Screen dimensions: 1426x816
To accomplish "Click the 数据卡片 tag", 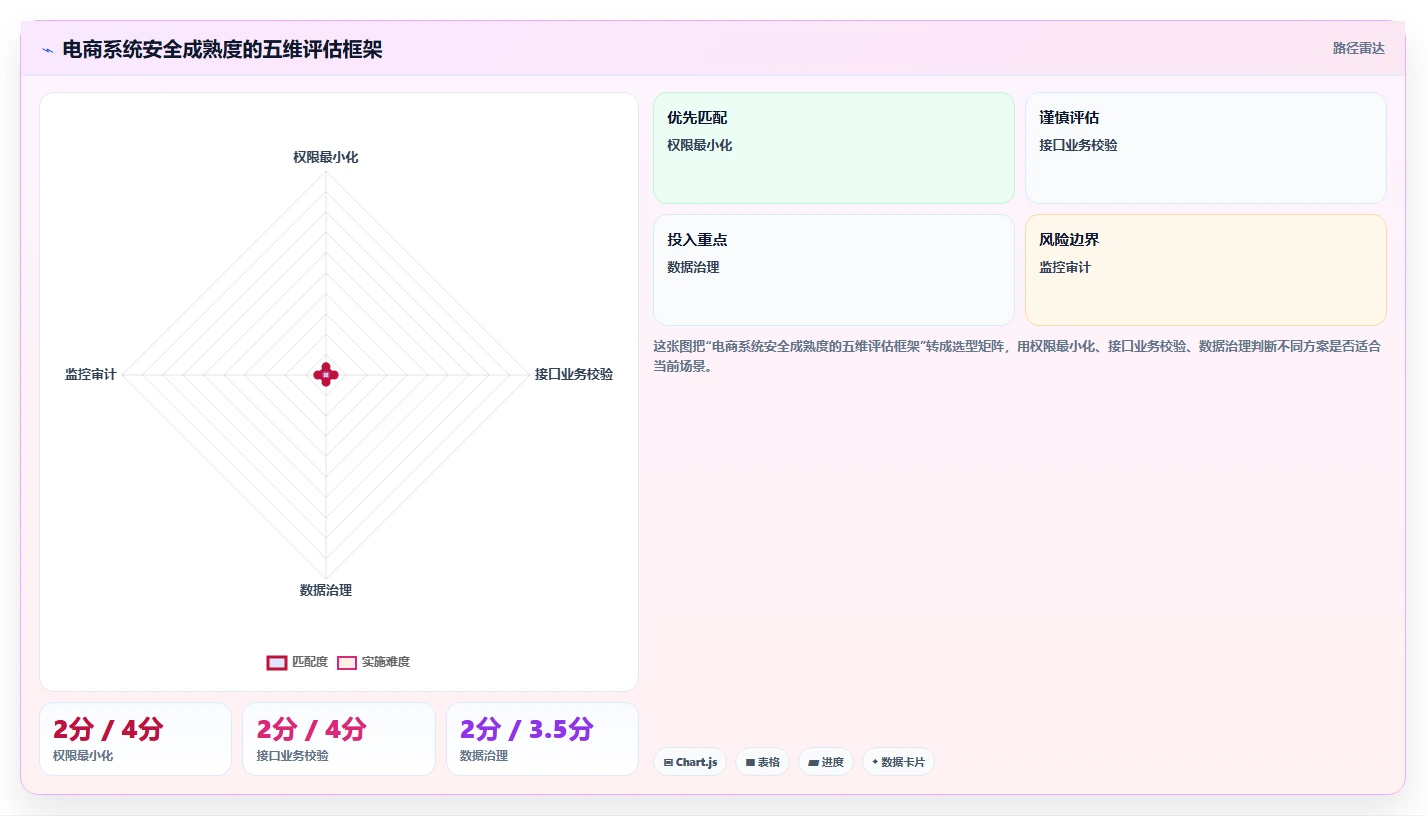I will click(x=898, y=762).
